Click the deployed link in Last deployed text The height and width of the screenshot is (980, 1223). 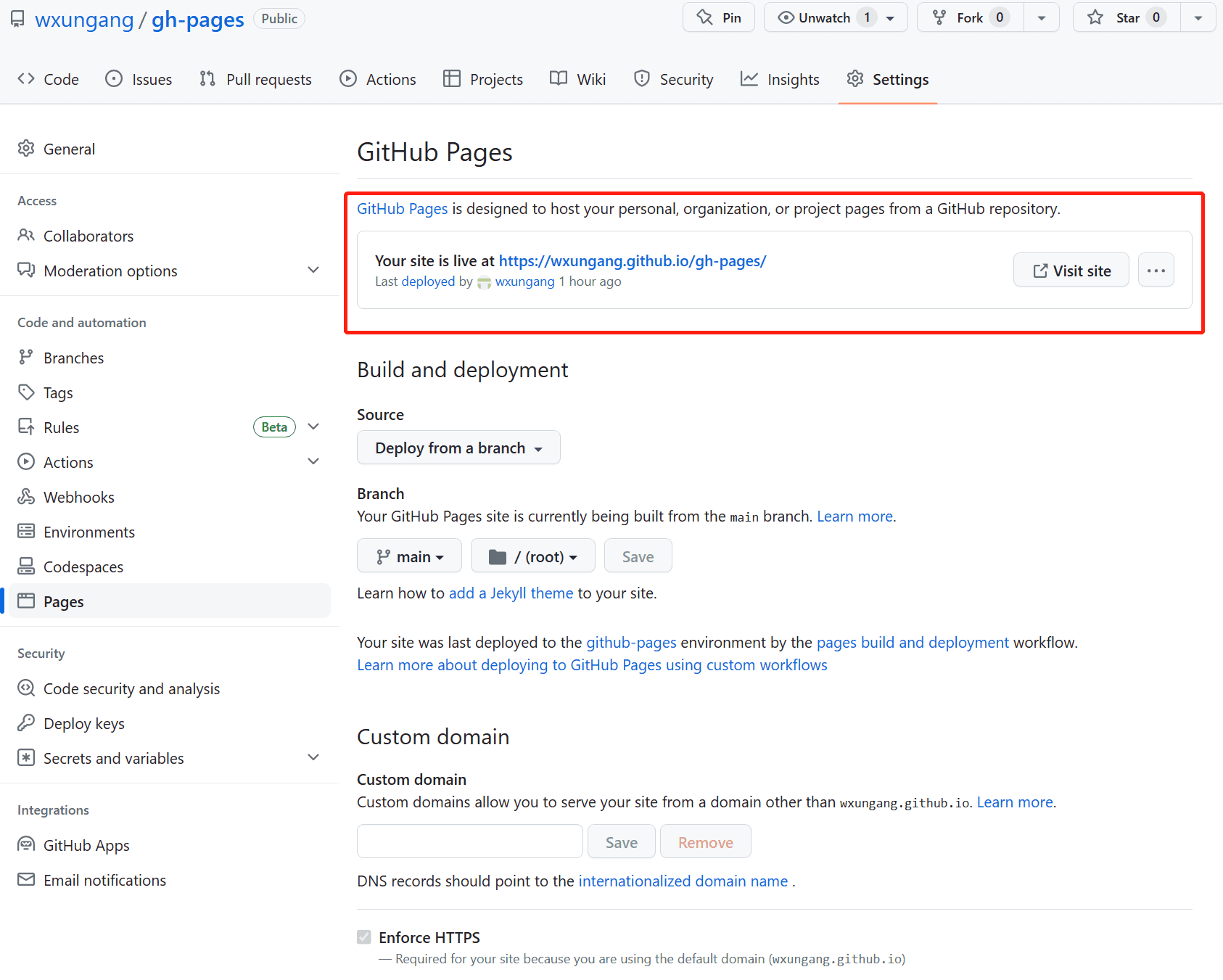tap(428, 281)
